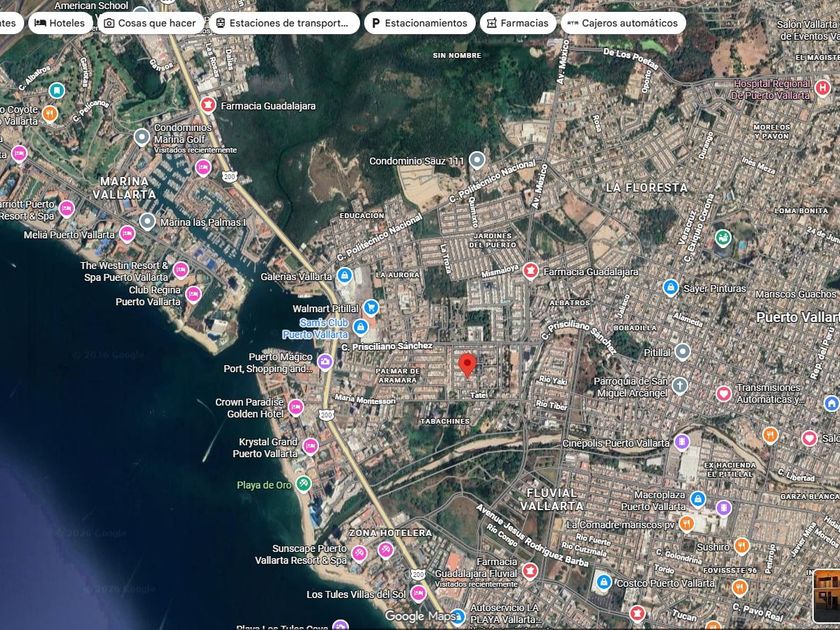Click Hospital Regional de Puerto Vallarta marker
This screenshot has width=840, height=630.
(822, 87)
